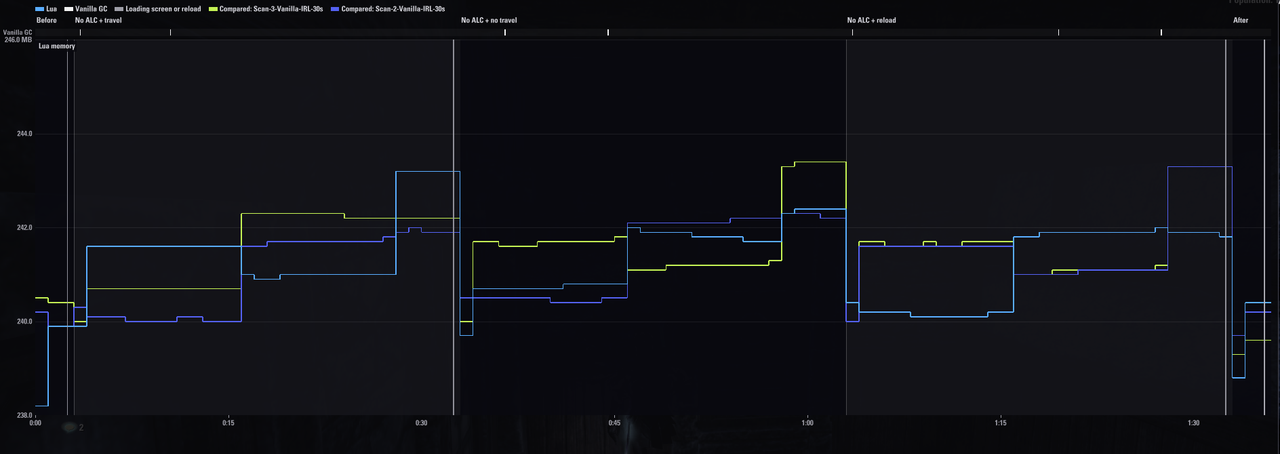Click the yellow-green Scan-3 legend swatch
The height and width of the screenshot is (454, 1280).
[214, 8]
